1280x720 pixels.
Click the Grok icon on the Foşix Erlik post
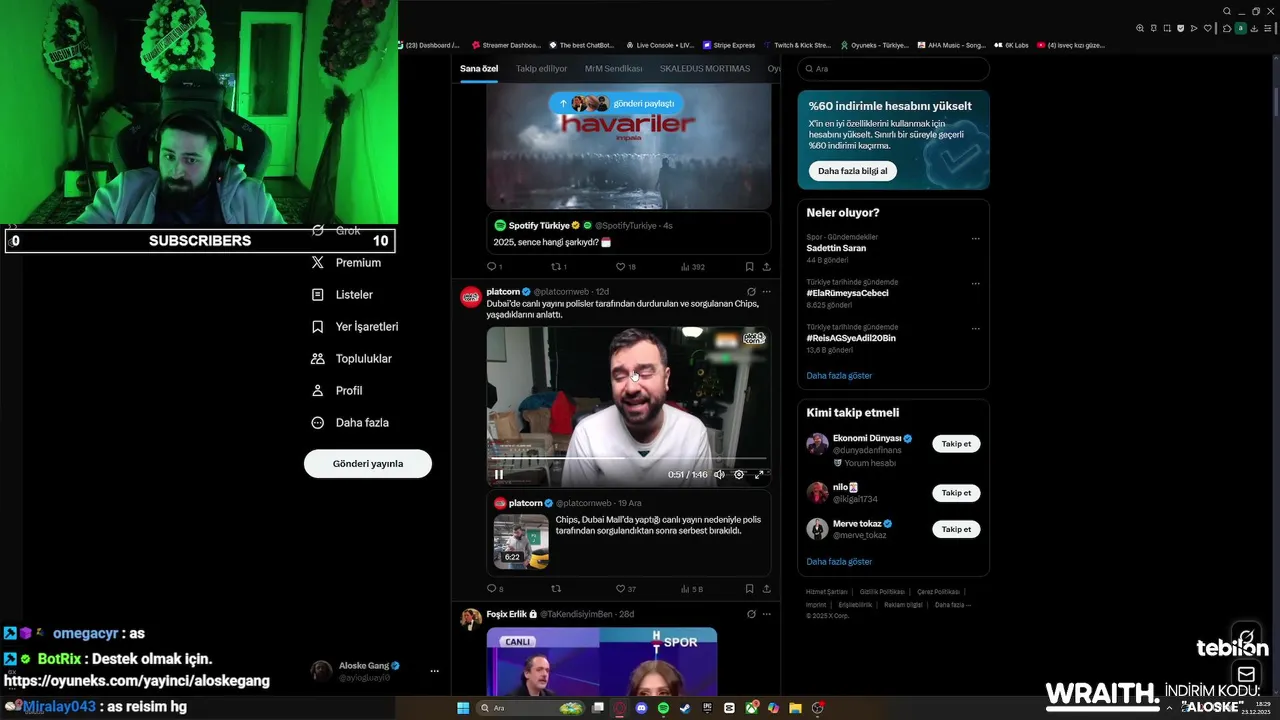coord(751,614)
